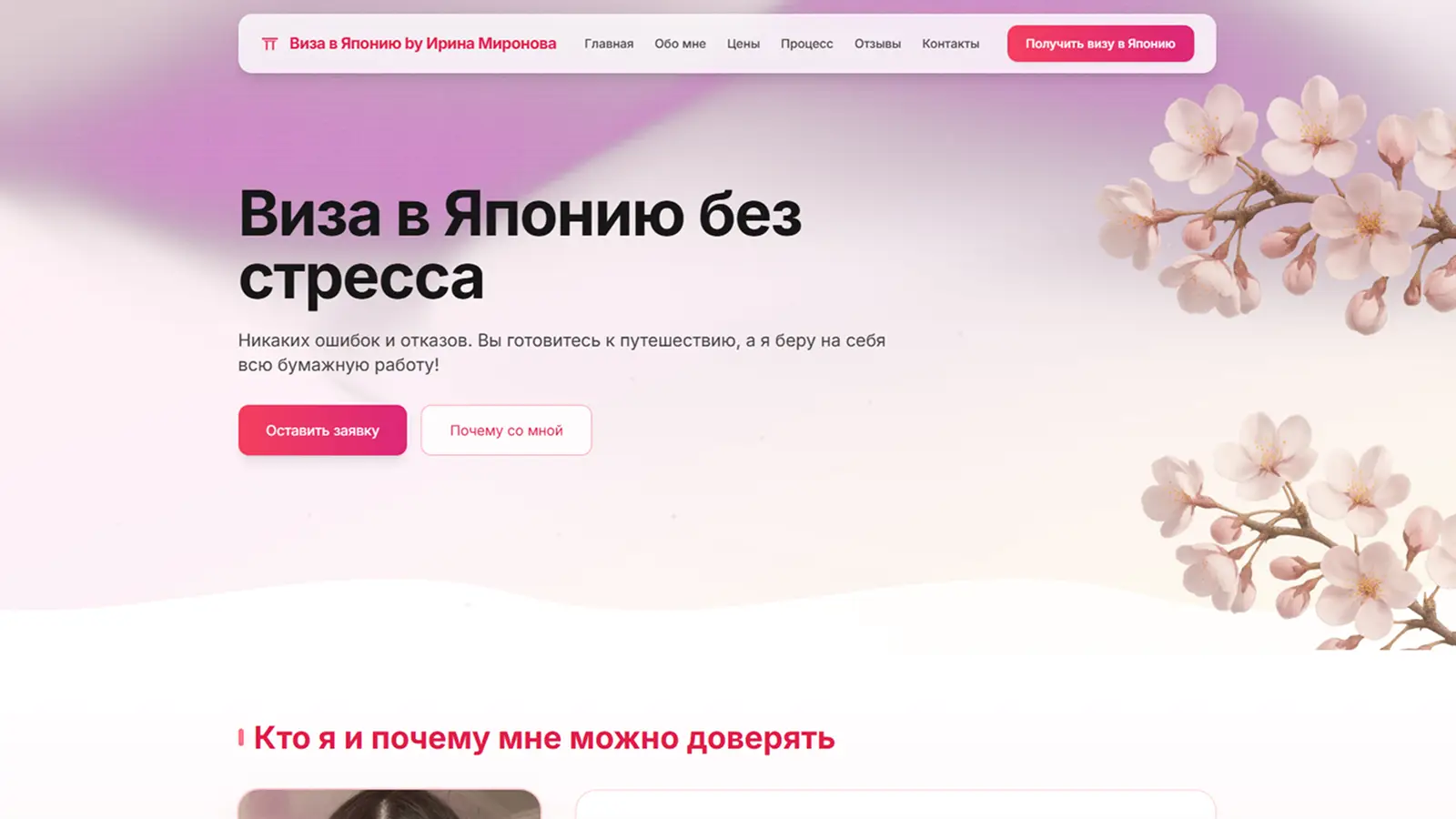Open the Виза в Японию by Ирина Миронова brand link
Screen dimensions: 1456x819
tap(409, 44)
